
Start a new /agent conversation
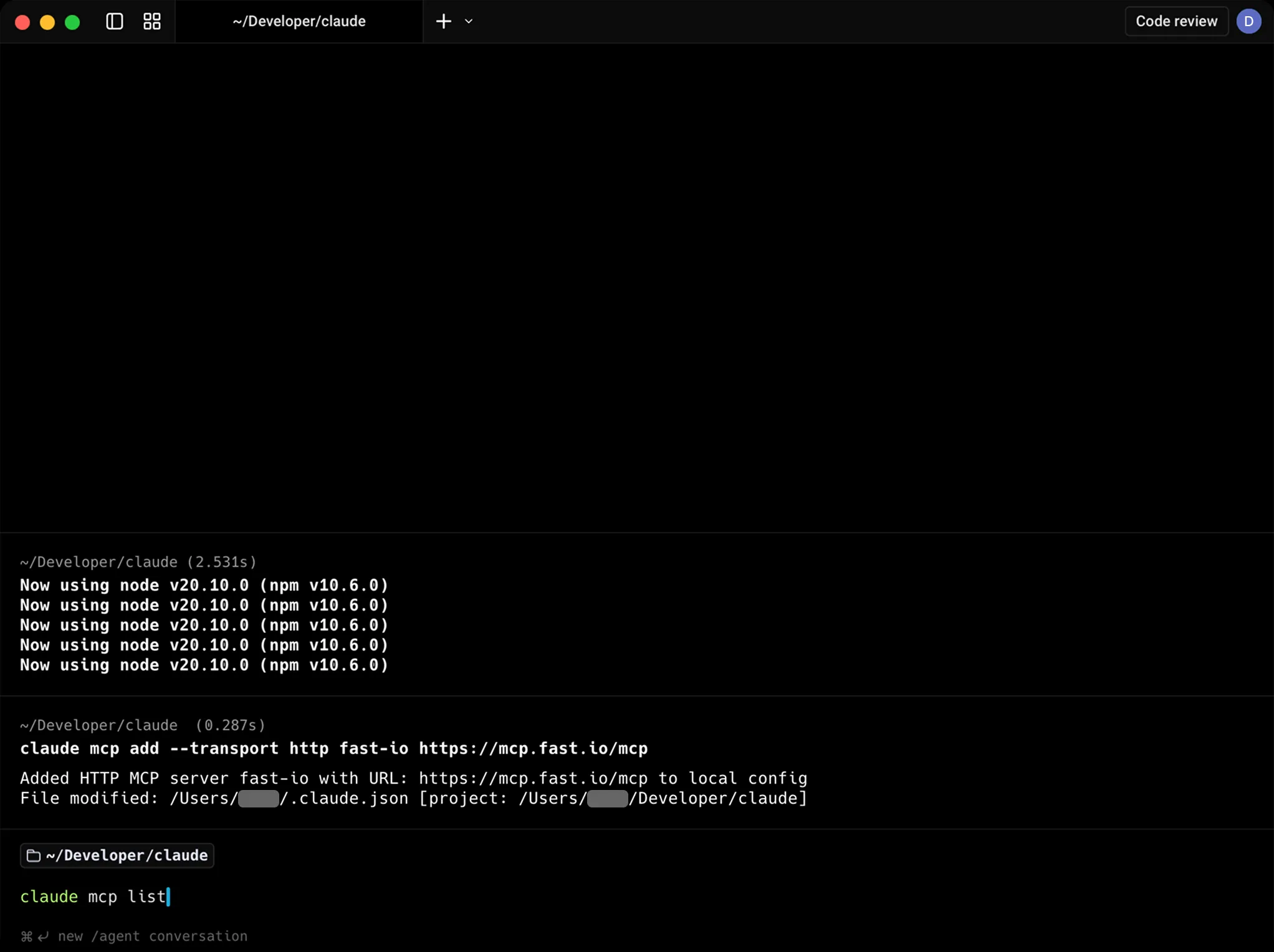[133, 936]
